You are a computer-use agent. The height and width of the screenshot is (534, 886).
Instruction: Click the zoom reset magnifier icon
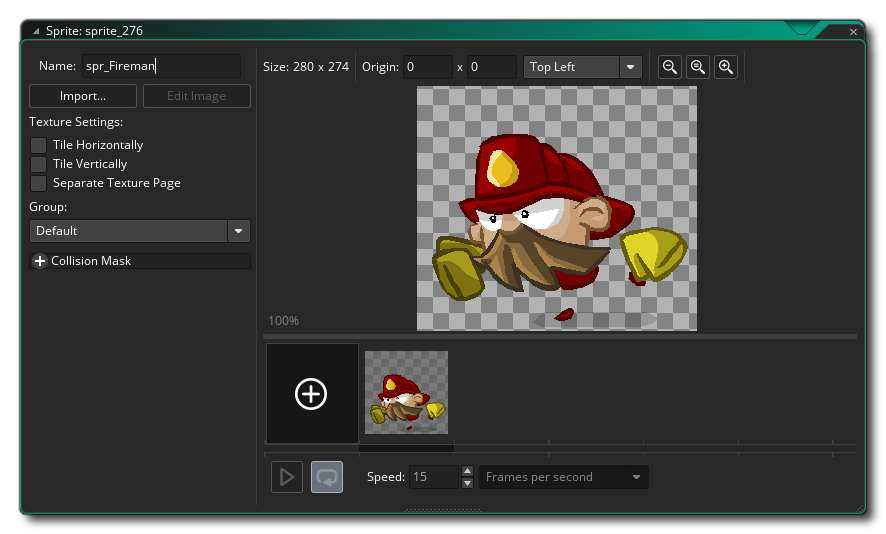(698, 67)
